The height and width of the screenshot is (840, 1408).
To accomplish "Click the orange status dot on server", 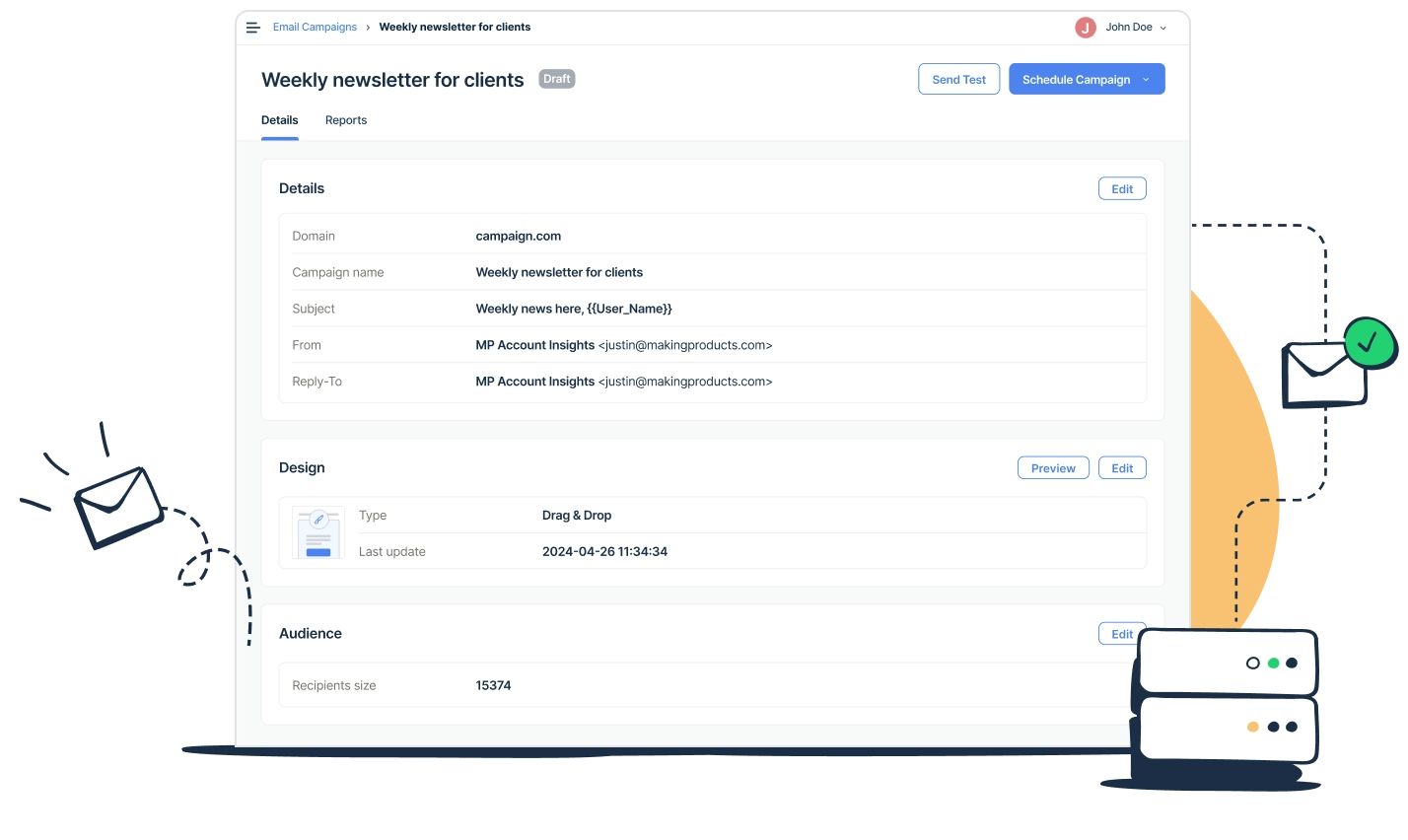I will (1252, 727).
